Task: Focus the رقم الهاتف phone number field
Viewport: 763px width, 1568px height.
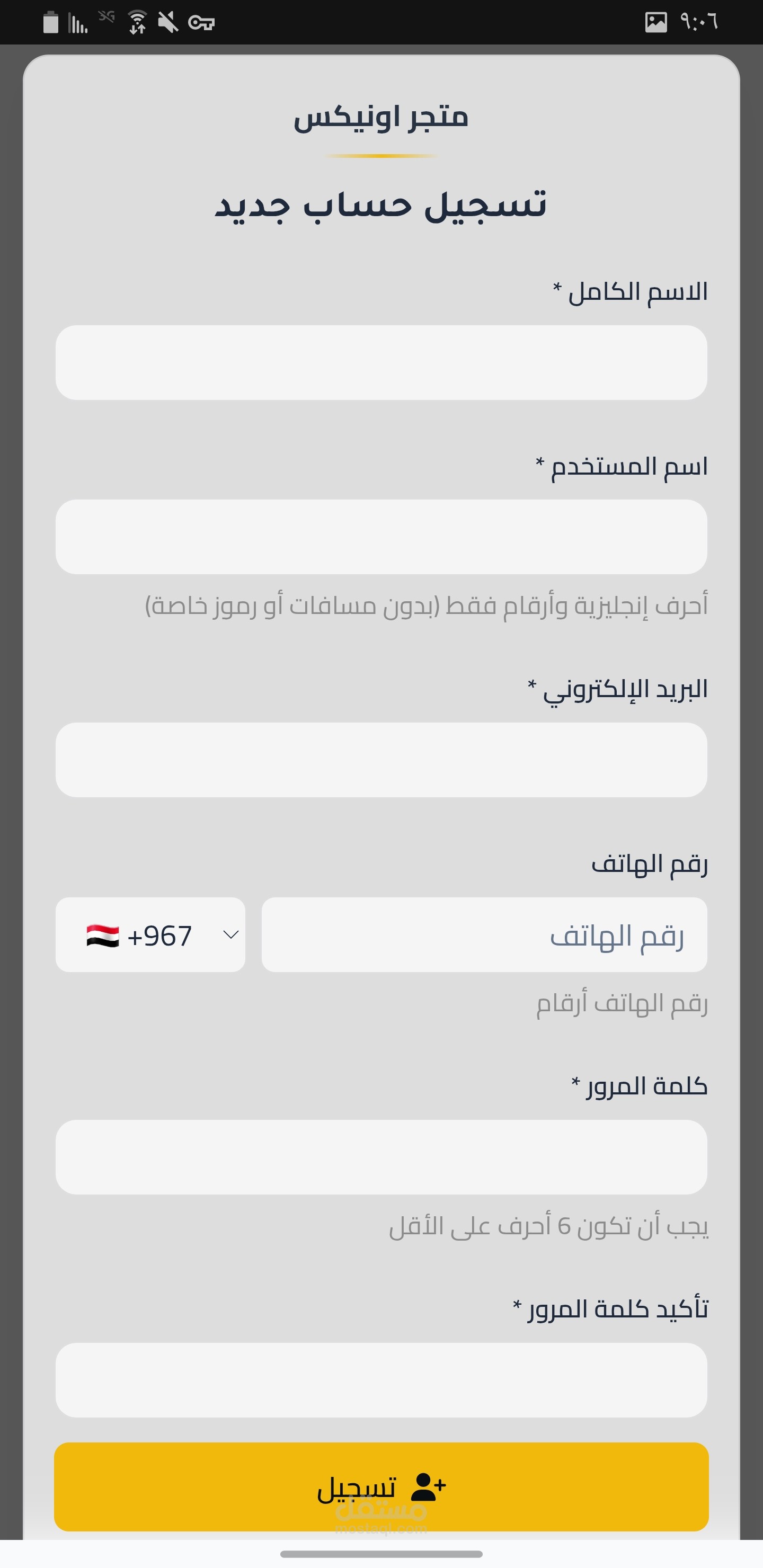Action: 485,934
